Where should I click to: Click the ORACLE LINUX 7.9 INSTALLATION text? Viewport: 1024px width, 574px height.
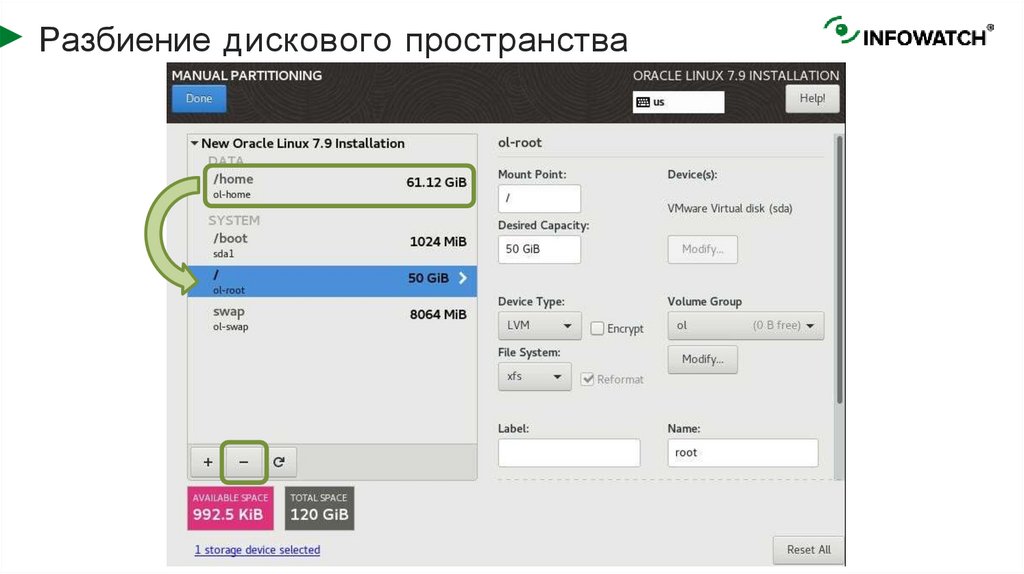(x=736, y=75)
